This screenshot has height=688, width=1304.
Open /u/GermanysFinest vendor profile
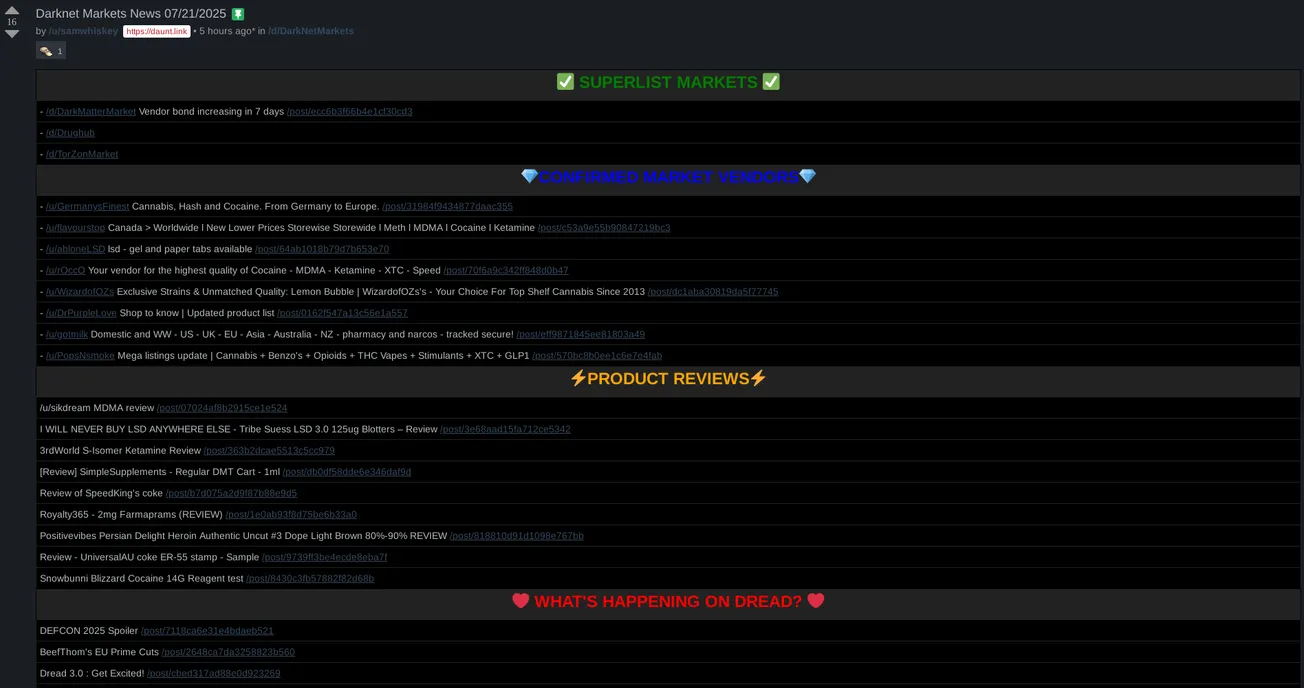87,206
